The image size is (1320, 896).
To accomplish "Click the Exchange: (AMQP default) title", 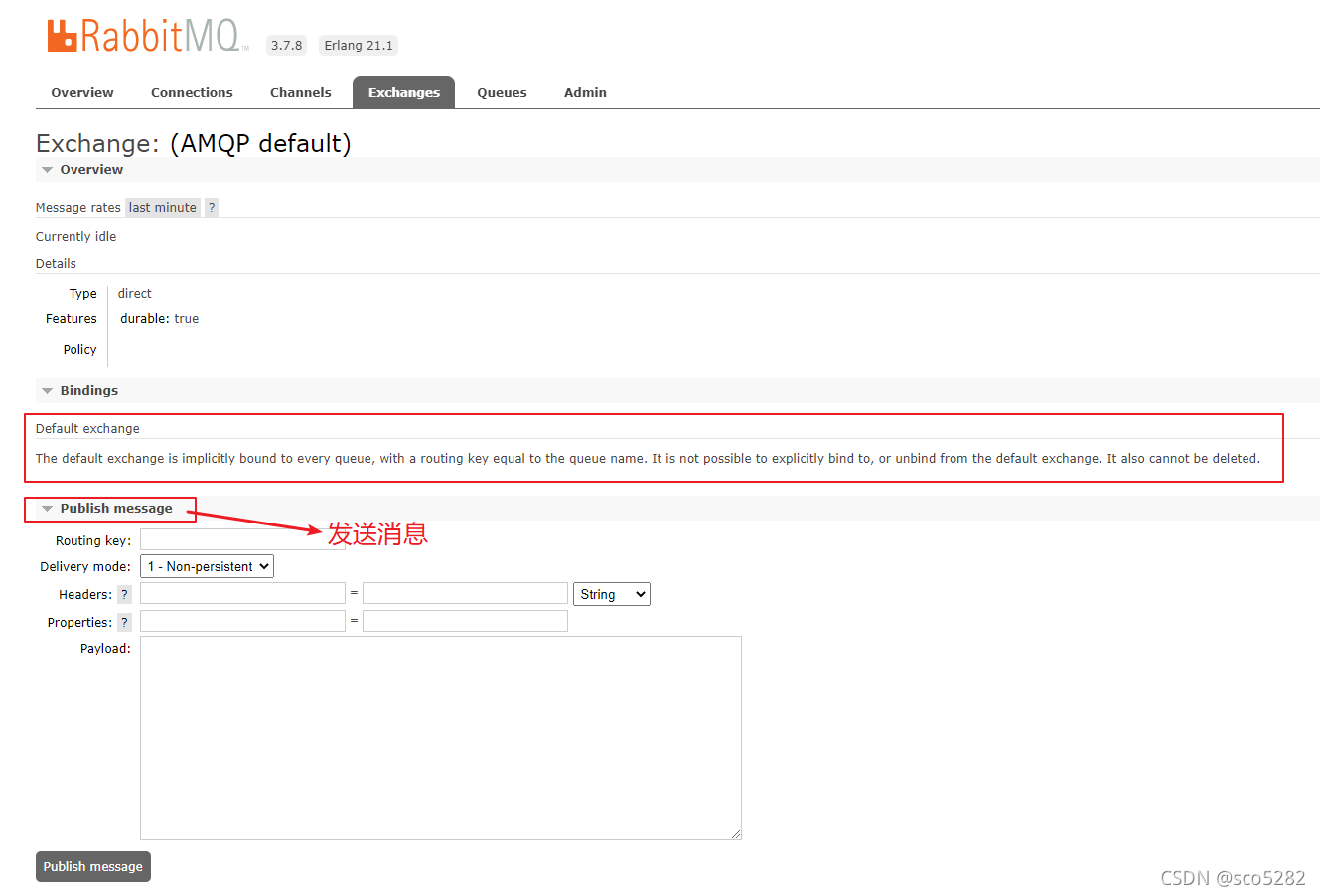I will point(194,143).
